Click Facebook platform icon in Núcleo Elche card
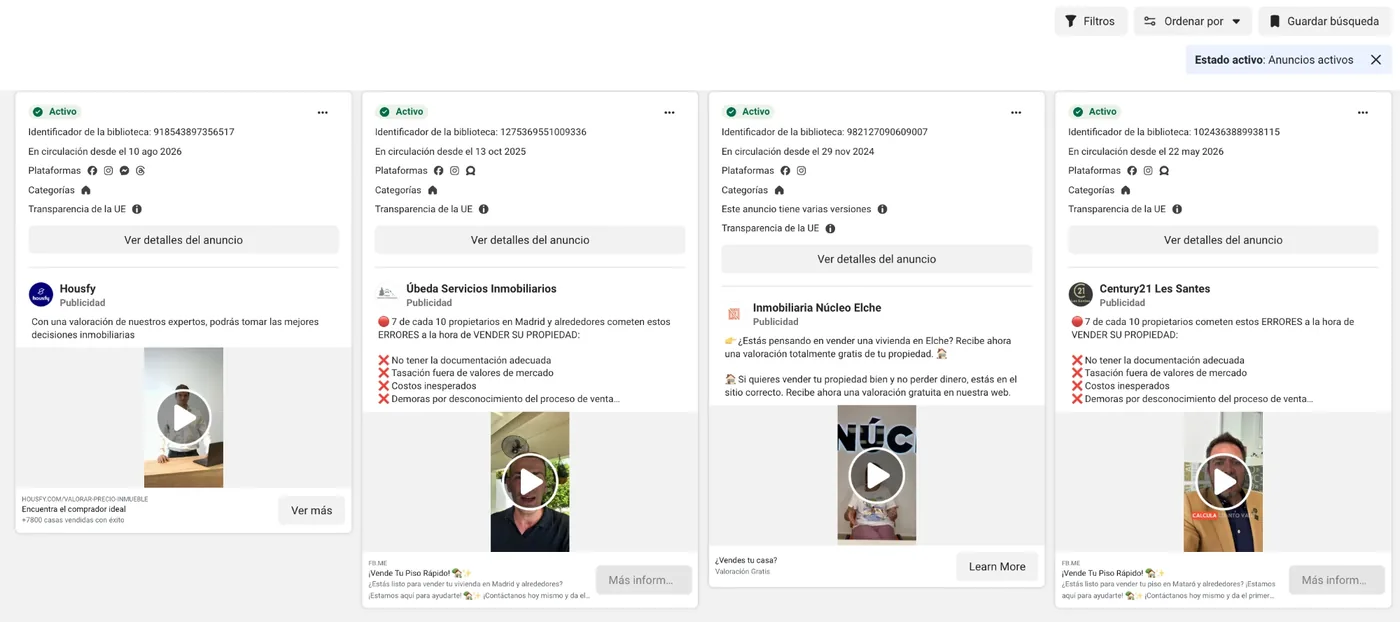 click(785, 171)
